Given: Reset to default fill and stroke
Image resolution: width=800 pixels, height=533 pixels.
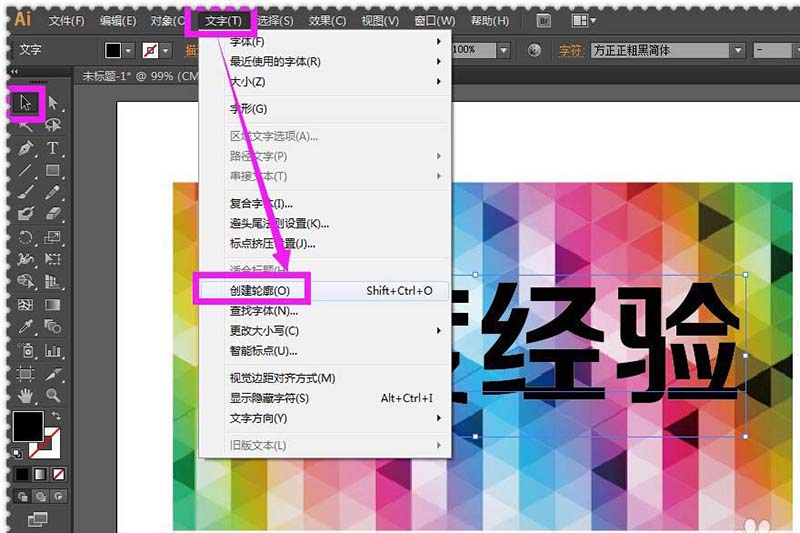Looking at the screenshot, I should (18, 453).
